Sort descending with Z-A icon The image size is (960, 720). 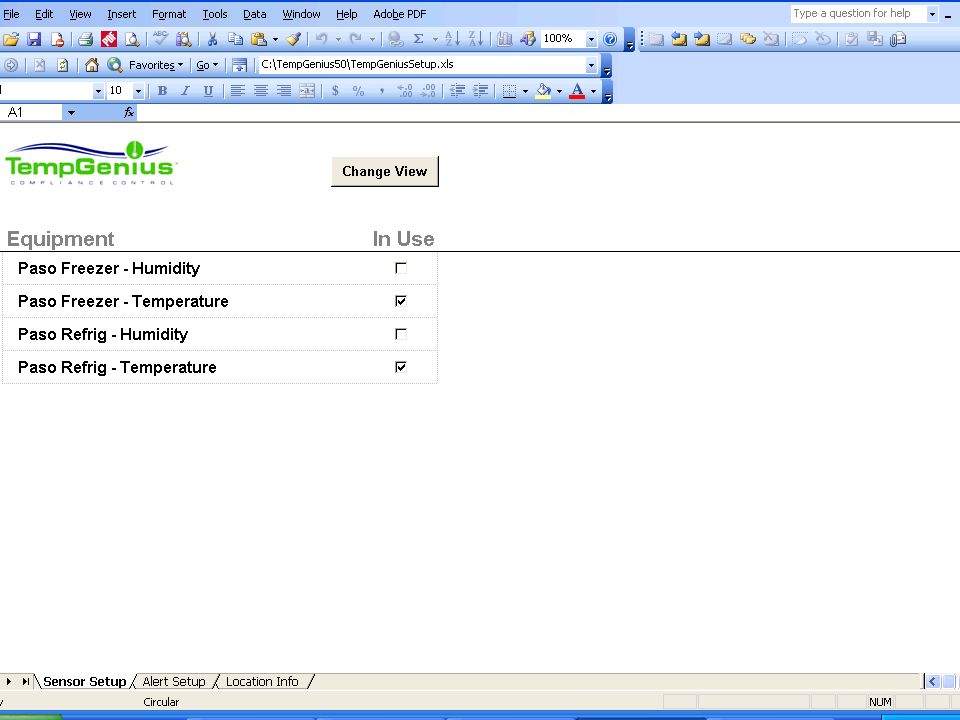476,39
